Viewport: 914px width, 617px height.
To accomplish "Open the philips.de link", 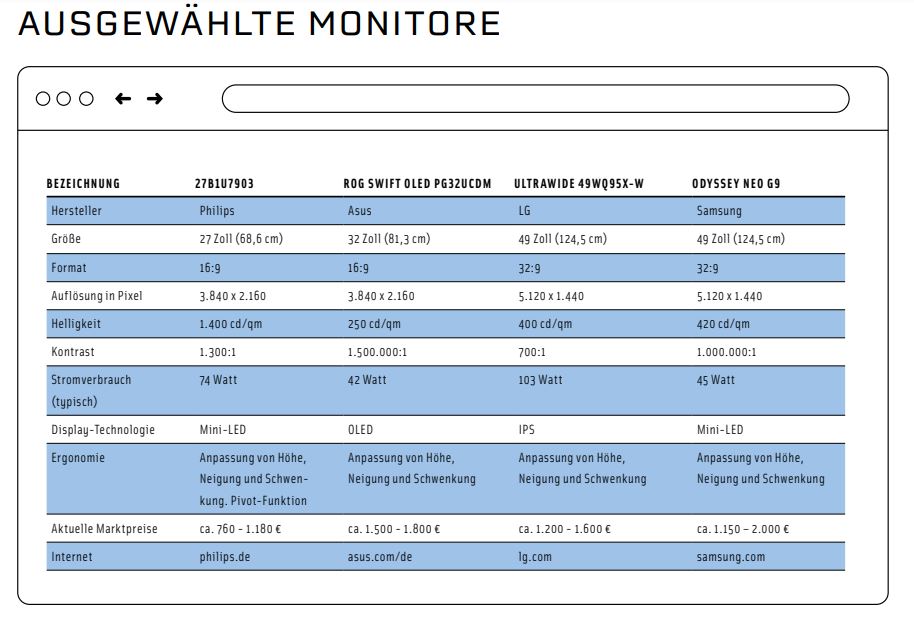I will point(224,557).
